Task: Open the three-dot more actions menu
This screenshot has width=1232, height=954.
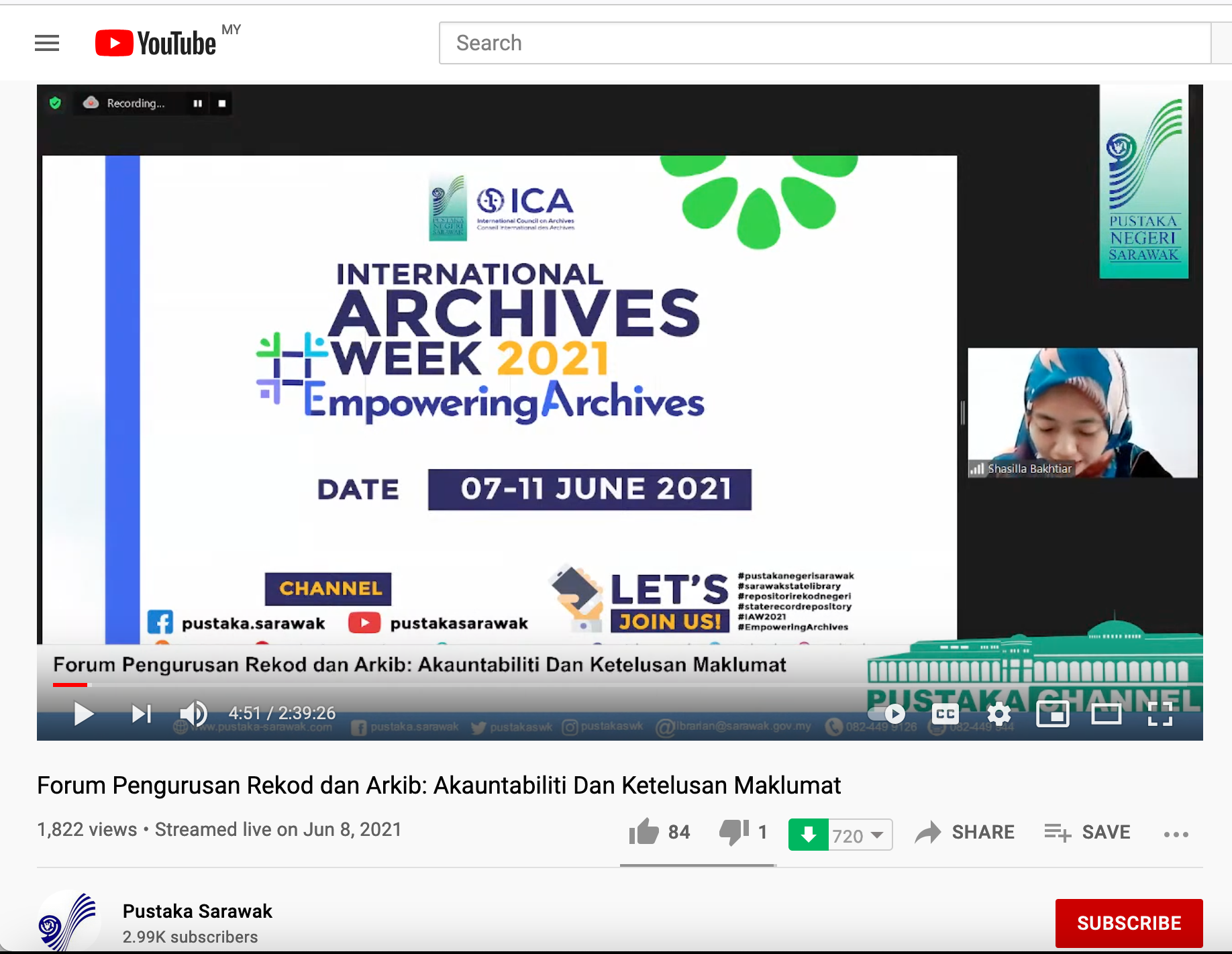Action: (1176, 835)
